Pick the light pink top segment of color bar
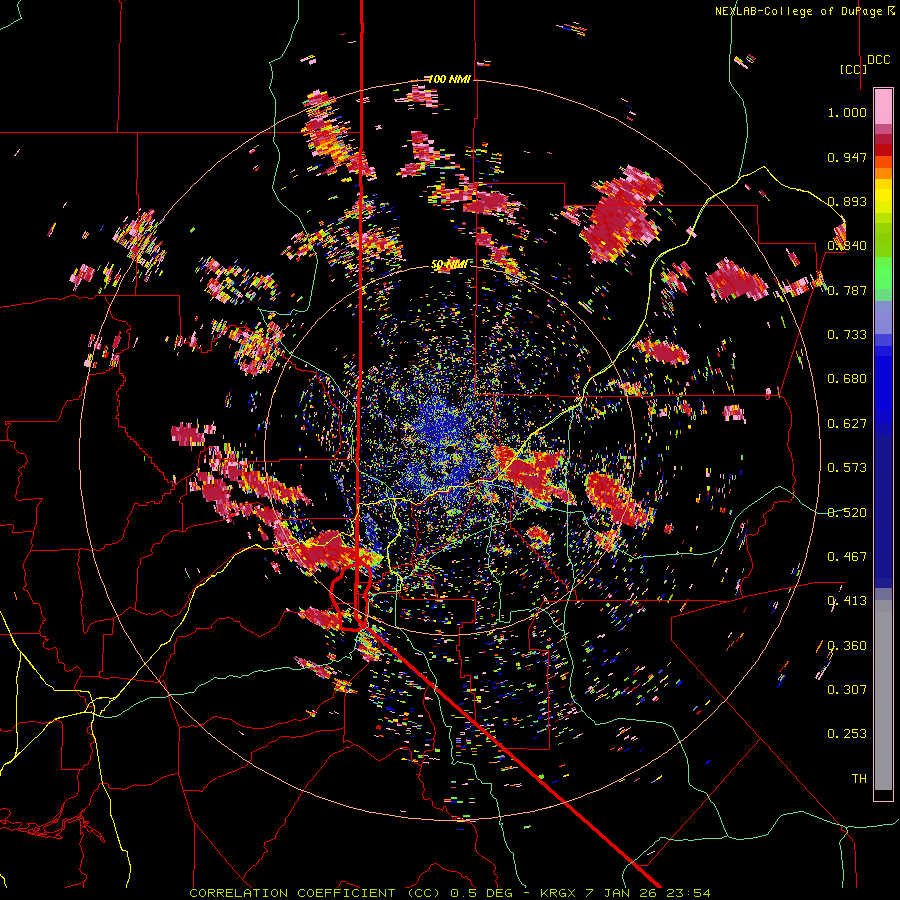This screenshot has width=900, height=900. (883, 106)
